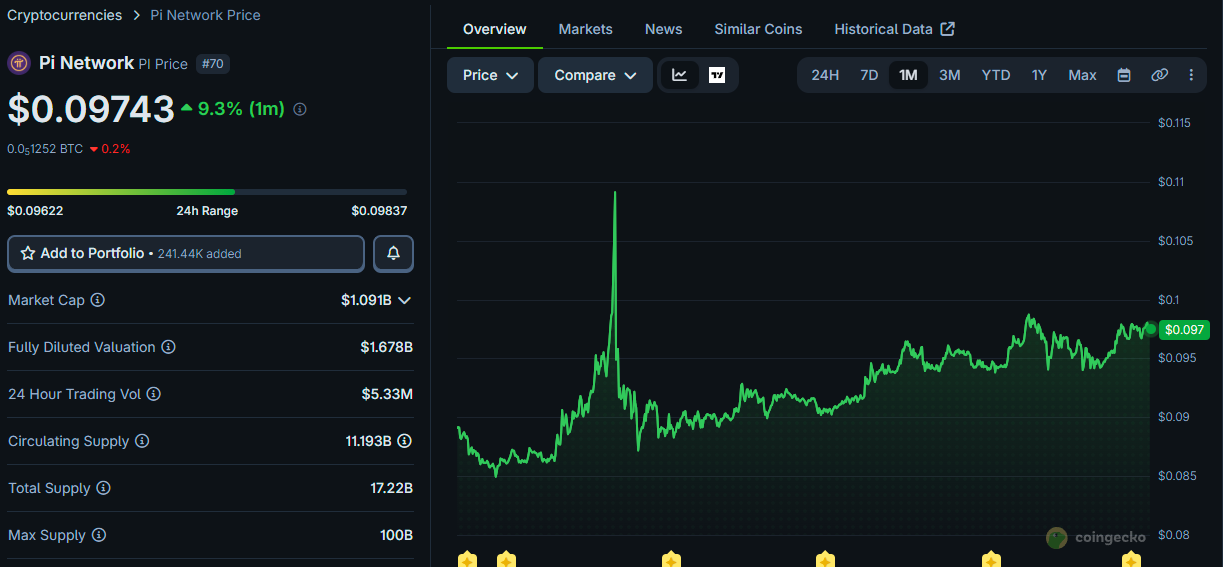
Task: Click the Add to Portfolio button
Action: (x=186, y=254)
